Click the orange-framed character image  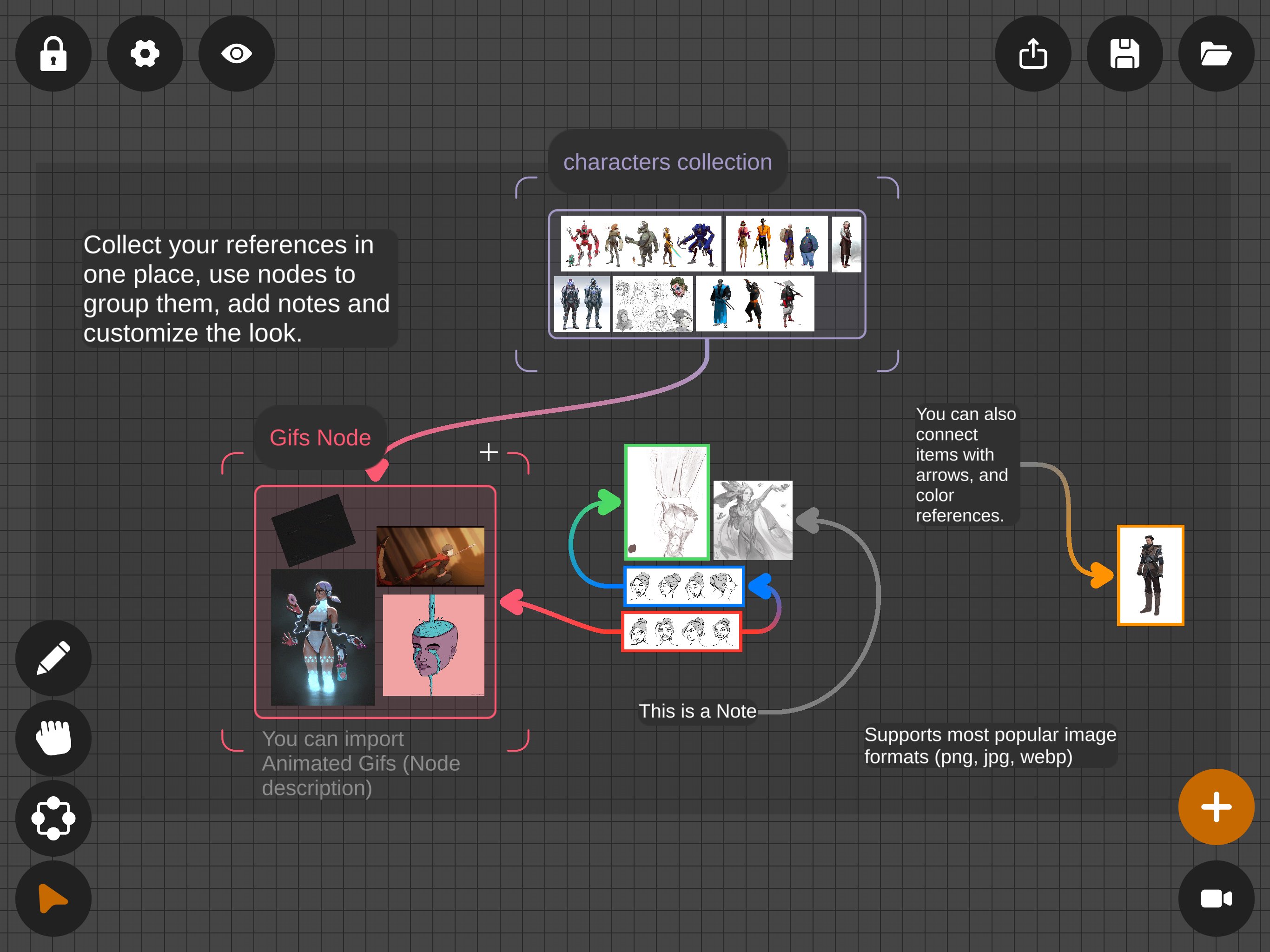click(1150, 575)
